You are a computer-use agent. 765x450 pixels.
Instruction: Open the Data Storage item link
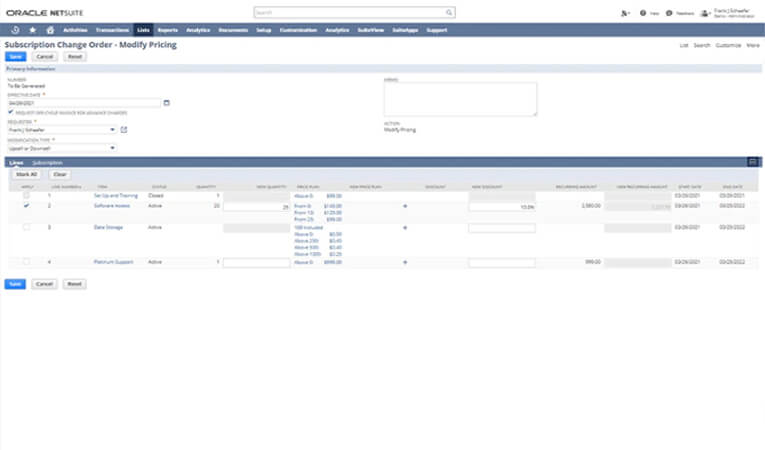click(108, 227)
